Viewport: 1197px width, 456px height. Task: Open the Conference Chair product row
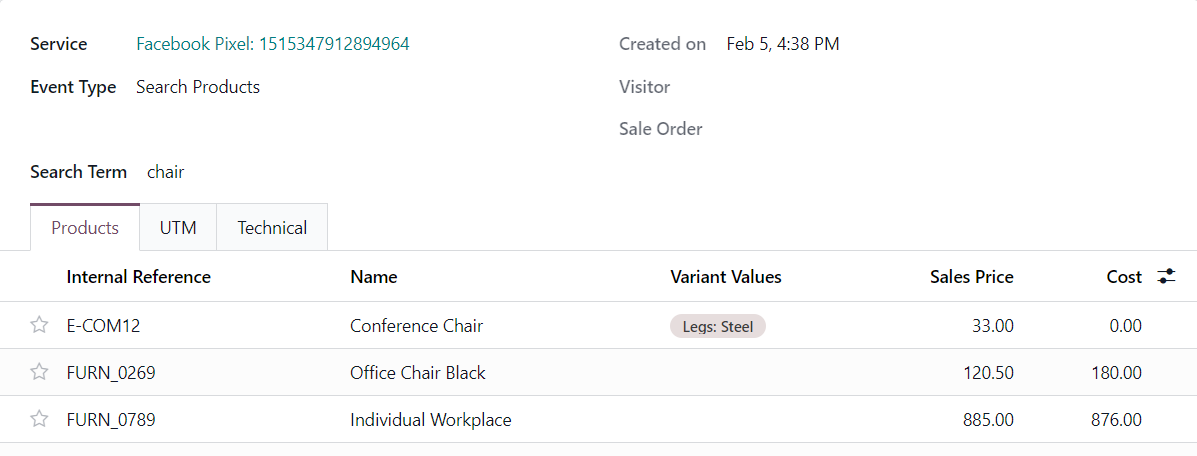point(416,326)
